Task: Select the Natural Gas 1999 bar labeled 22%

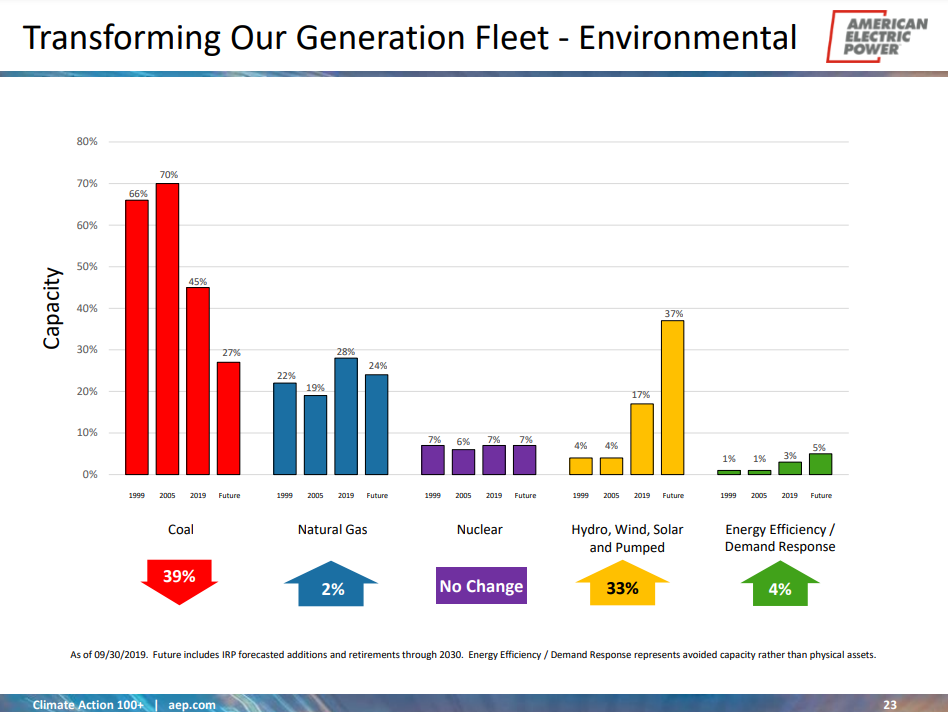Action: (x=285, y=429)
